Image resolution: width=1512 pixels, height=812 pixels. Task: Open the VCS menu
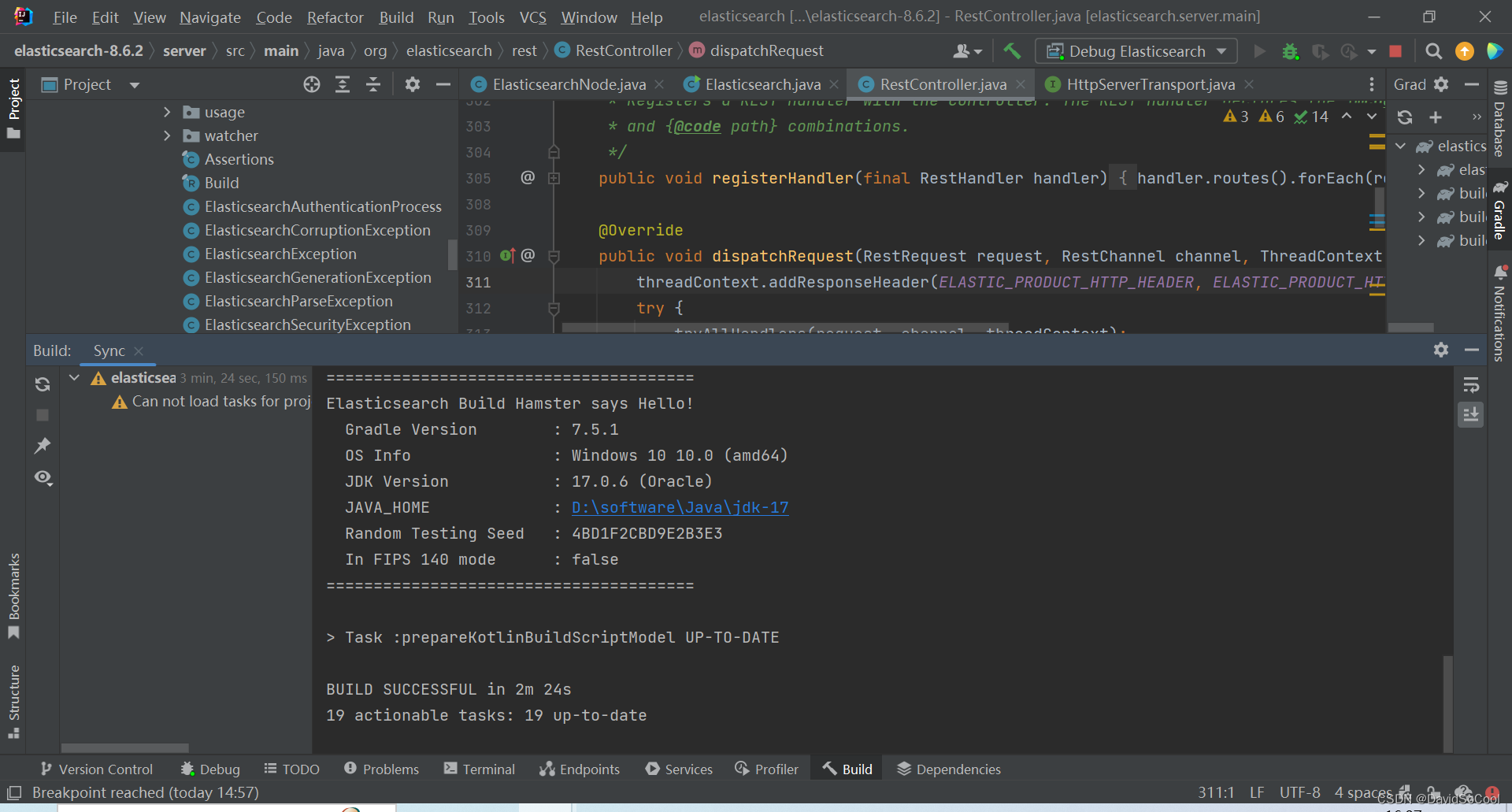coord(532,17)
